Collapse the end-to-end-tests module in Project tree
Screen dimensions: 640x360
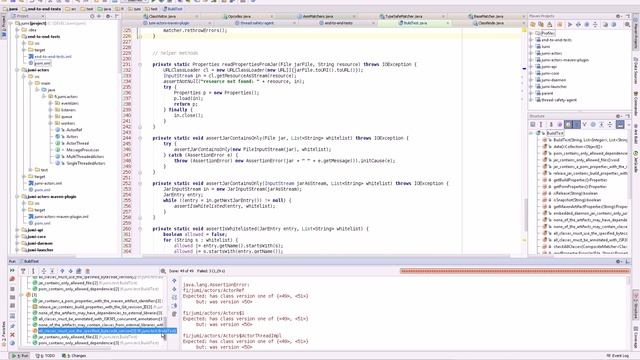click(x=18, y=37)
